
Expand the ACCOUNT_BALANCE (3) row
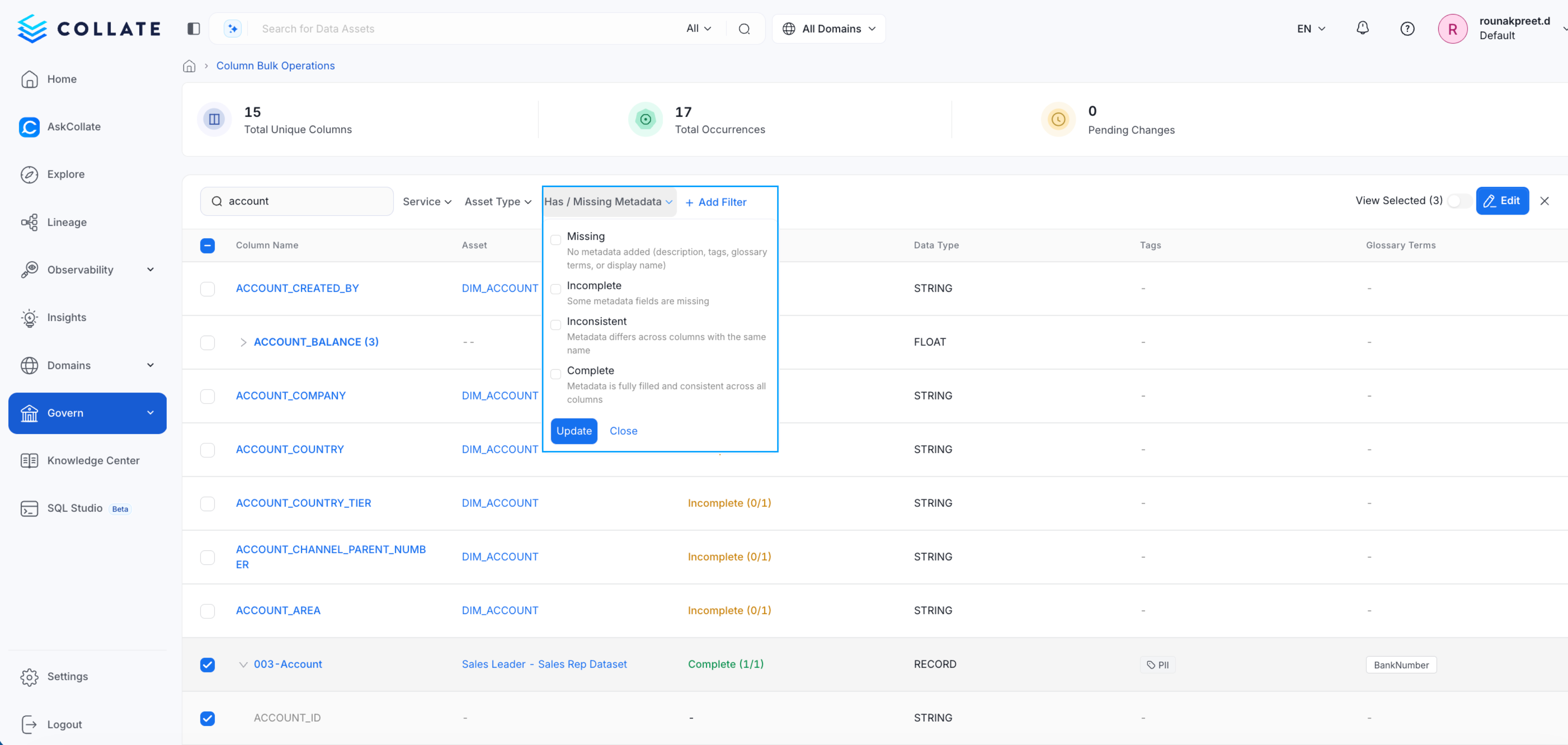[x=244, y=342]
